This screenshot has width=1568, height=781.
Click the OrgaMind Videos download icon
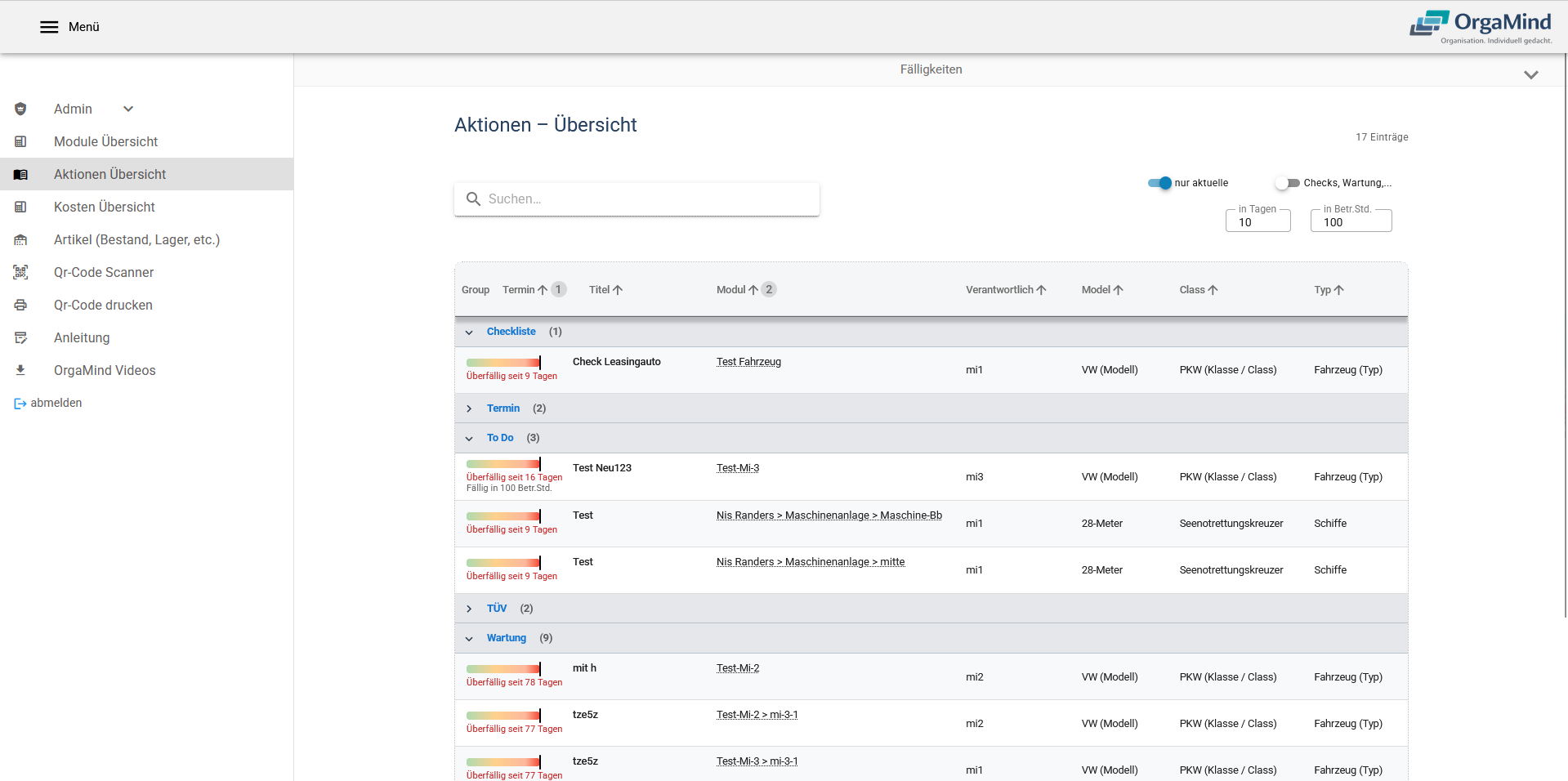pyautogui.click(x=20, y=370)
